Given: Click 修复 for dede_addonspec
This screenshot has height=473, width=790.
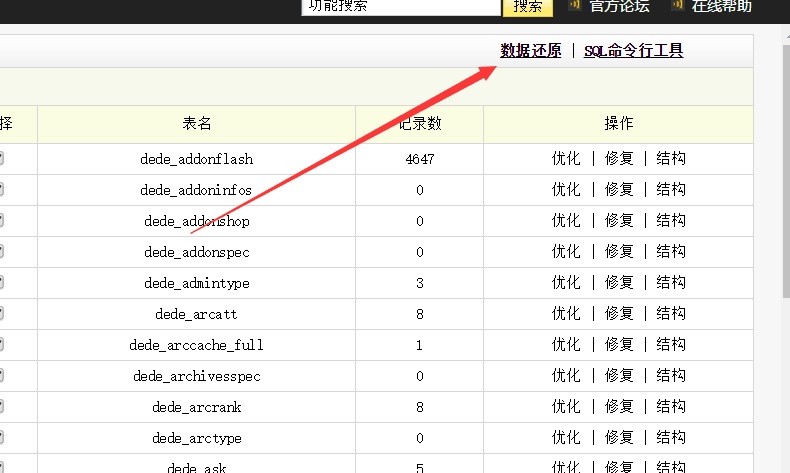Looking at the screenshot, I should pos(619,251).
